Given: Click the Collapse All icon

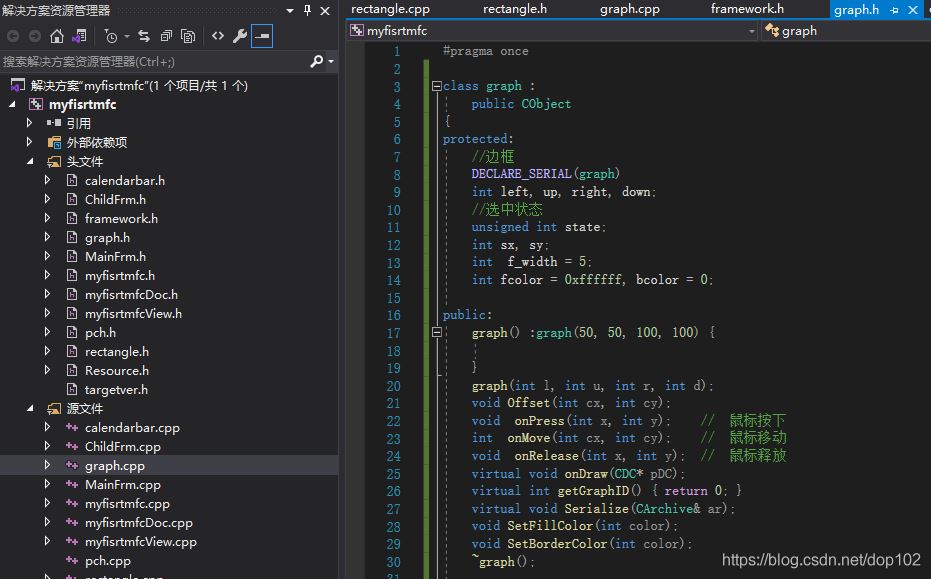Looking at the screenshot, I should [x=166, y=36].
